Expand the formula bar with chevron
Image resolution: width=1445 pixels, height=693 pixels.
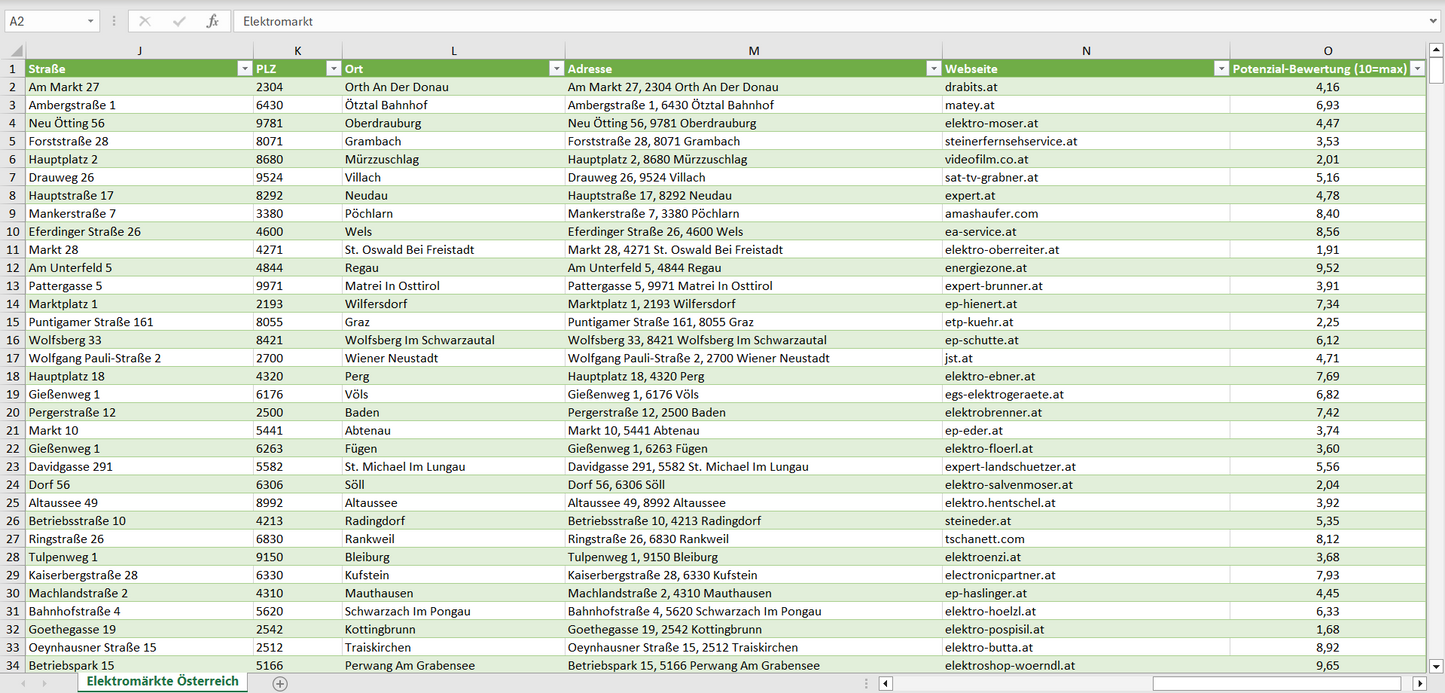pos(1434,21)
